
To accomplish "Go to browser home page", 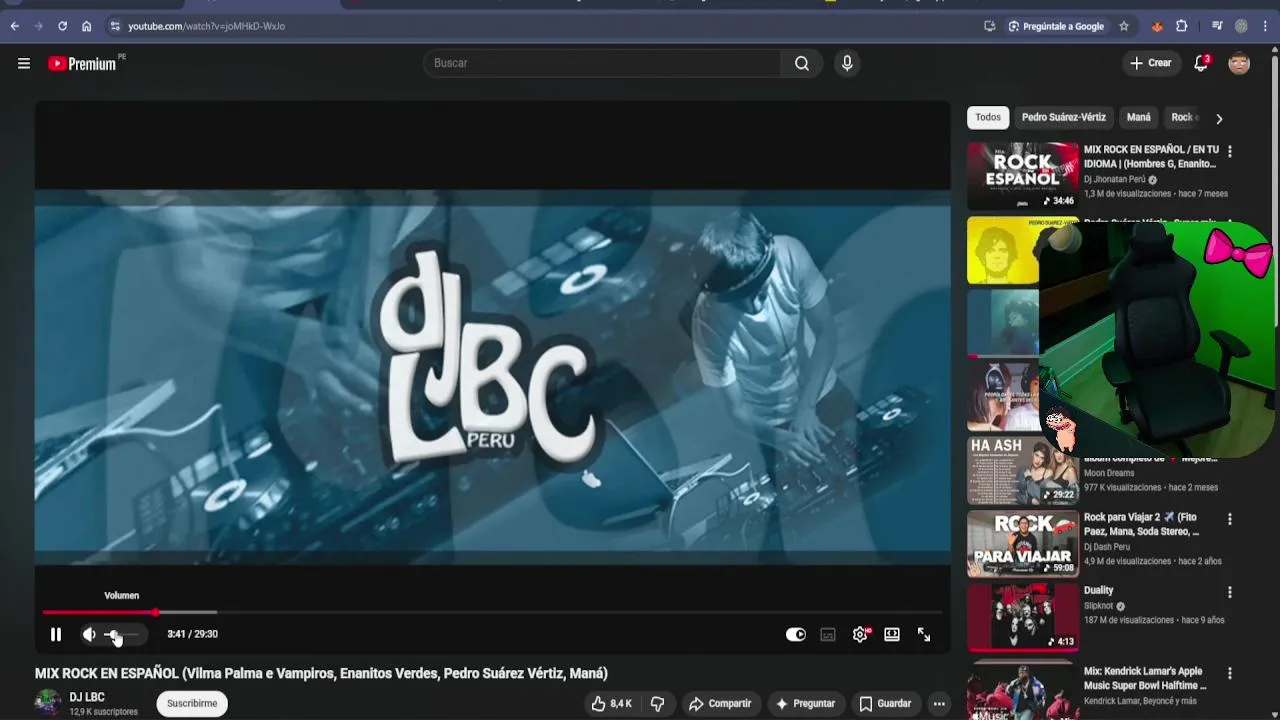I will point(86,26).
